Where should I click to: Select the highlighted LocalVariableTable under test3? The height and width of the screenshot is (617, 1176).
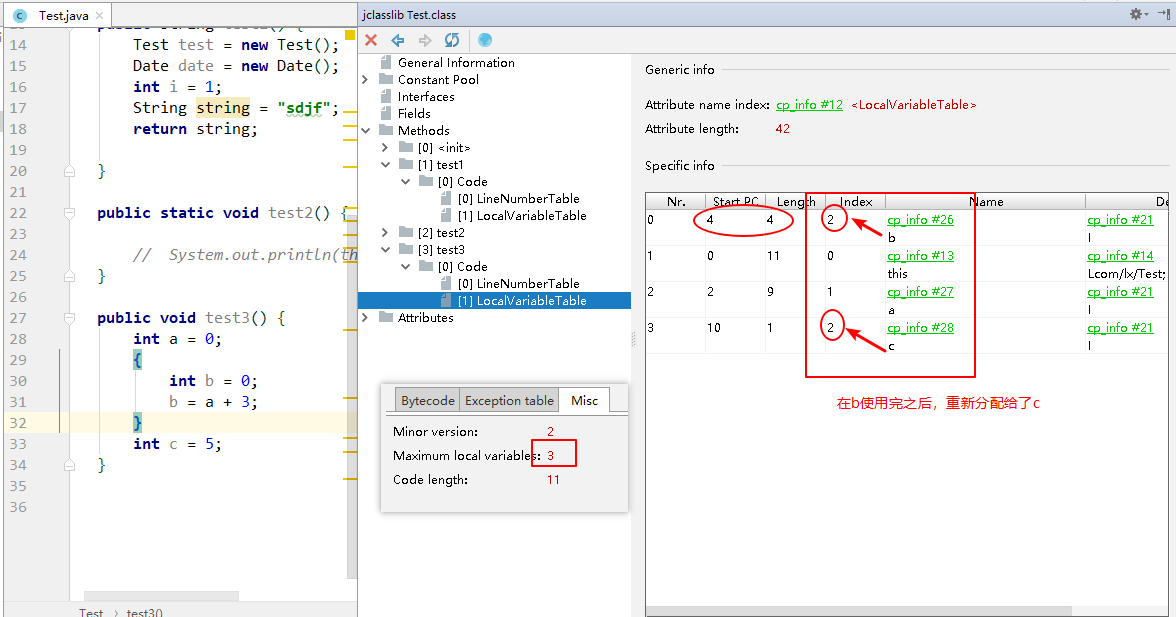[x=522, y=301]
